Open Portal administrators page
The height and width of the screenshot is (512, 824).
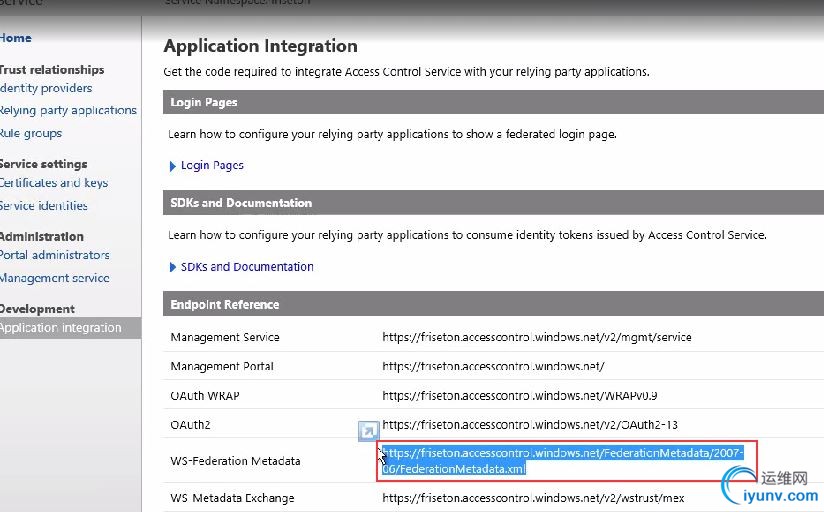click(x=54, y=255)
